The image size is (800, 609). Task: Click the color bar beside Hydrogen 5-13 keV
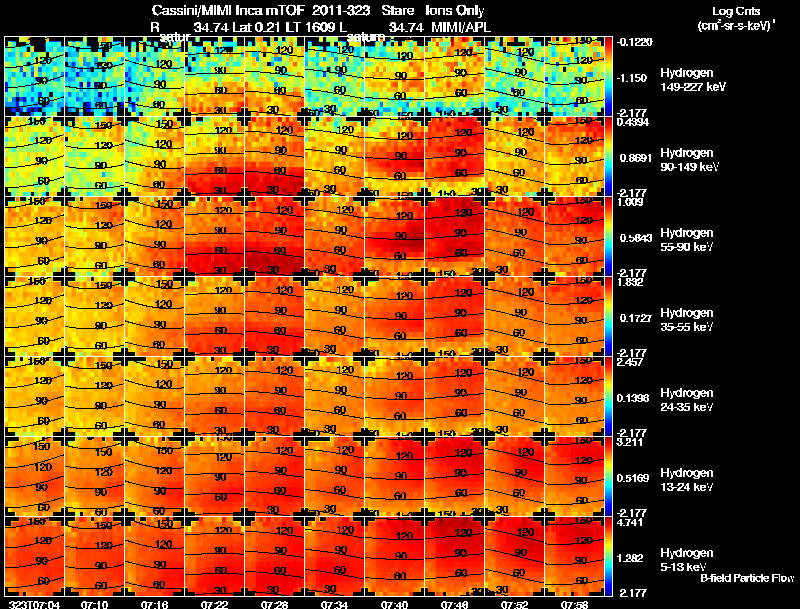[x=608, y=556]
